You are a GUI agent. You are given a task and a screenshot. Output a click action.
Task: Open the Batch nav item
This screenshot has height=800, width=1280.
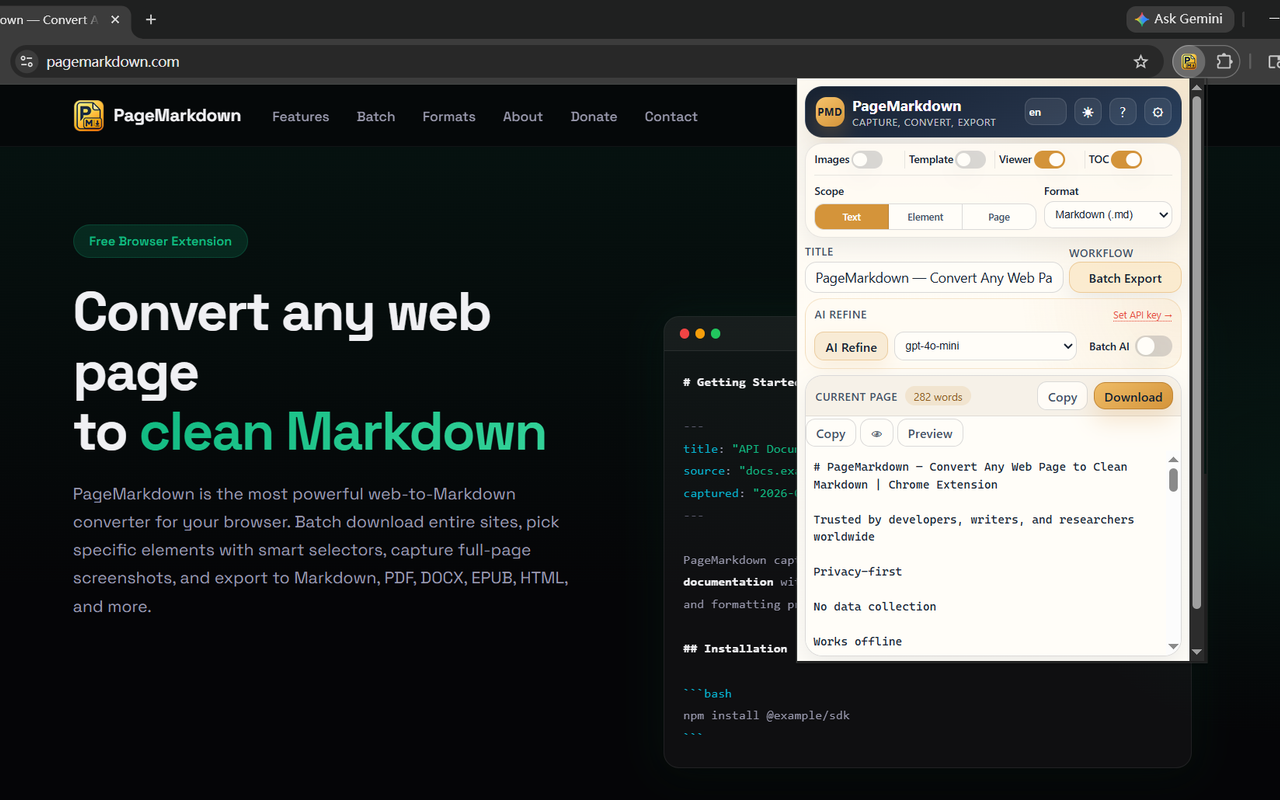tap(376, 116)
